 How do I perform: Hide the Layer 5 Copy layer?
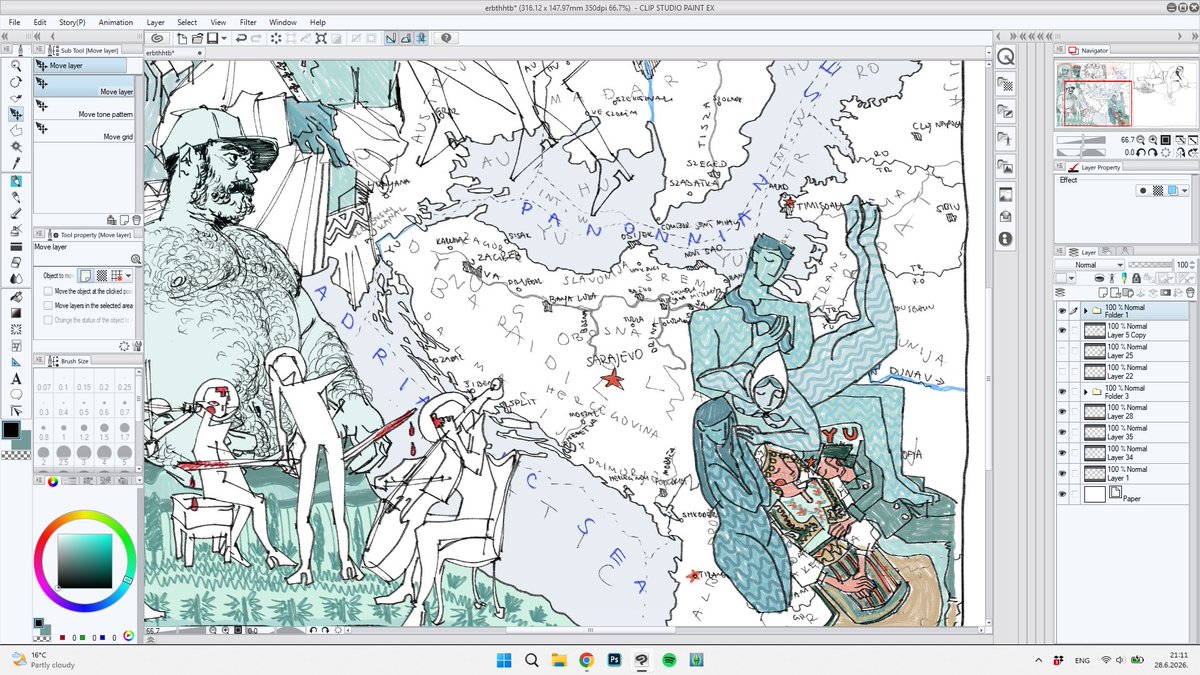(1062, 331)
